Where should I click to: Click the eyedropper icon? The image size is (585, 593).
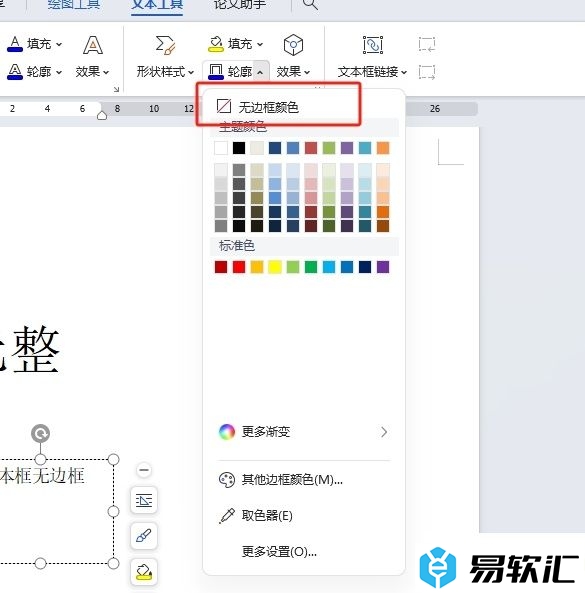[227, 515]
